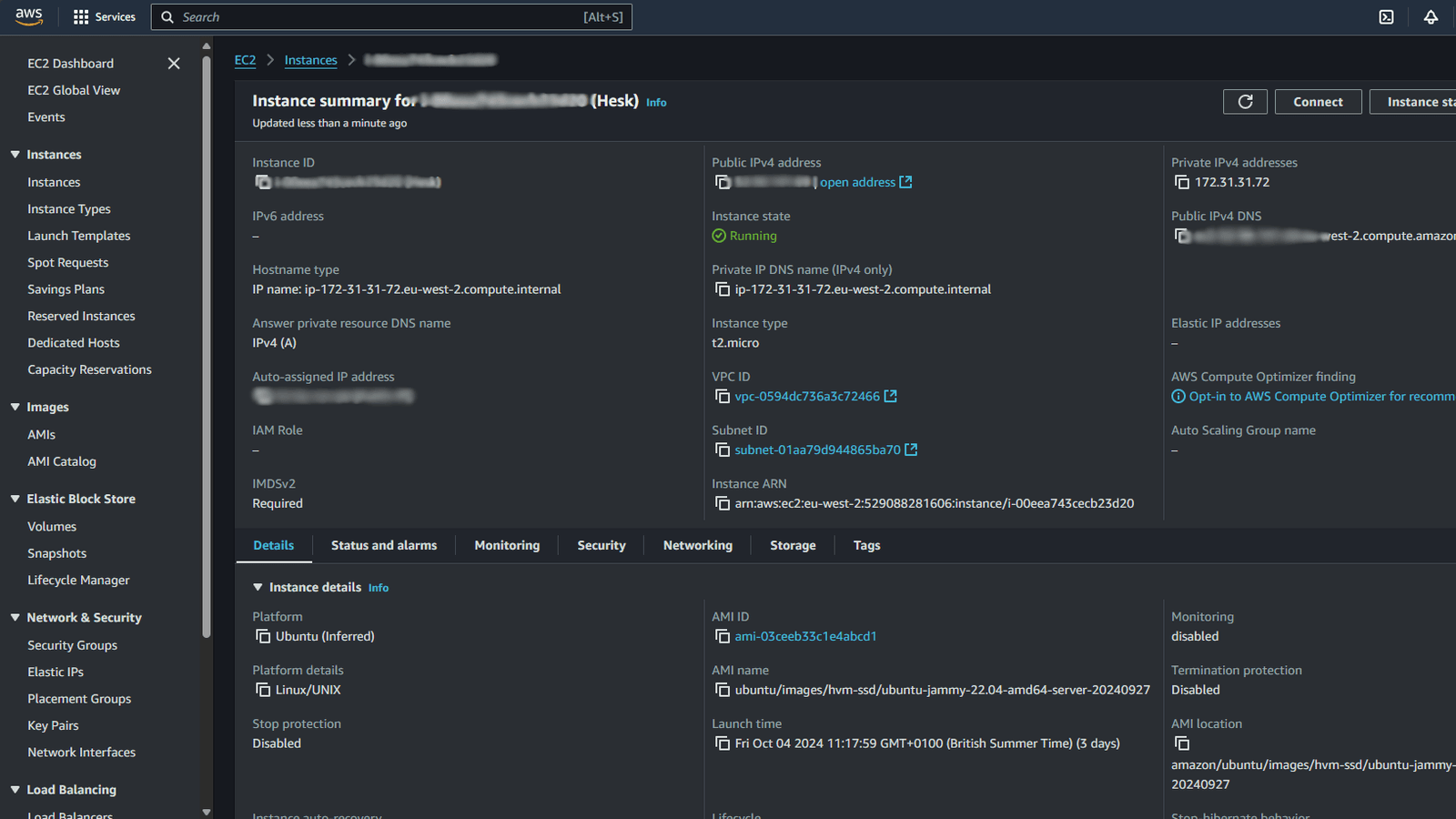This screenshot has height=819, width=1456.
Task: Open the subnet-01aa79d944865ba70 link
Action: click(817, 450)
